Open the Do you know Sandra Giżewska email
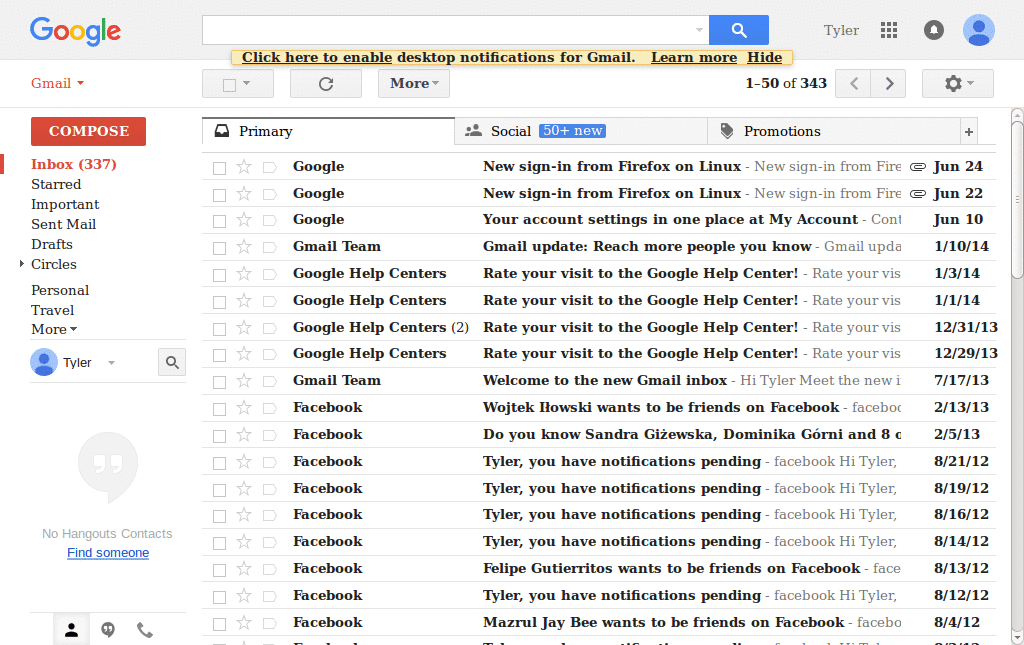 [598, 435]
